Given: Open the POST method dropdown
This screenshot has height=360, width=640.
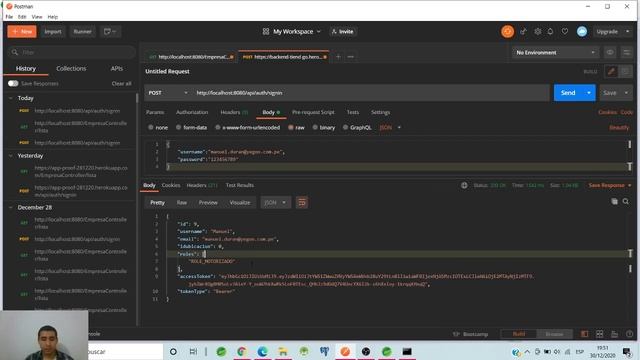Looking at the screenshot, I should [x=168, y=93].
